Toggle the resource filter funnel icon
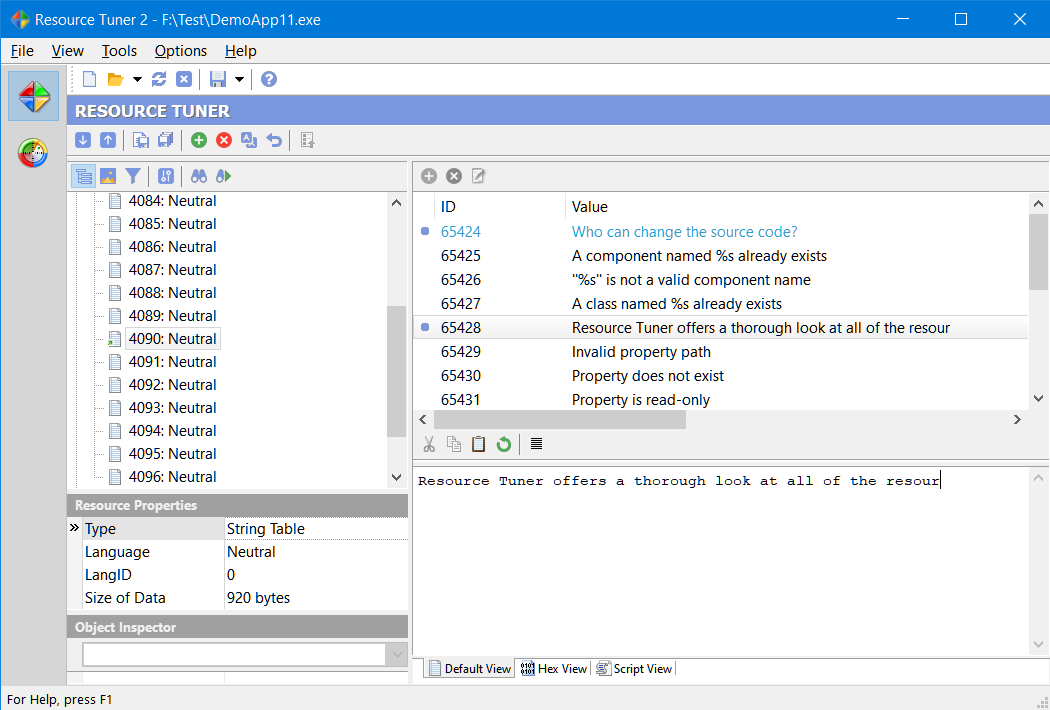Viewport: 1050px width, 710px height. coord(133,176)
